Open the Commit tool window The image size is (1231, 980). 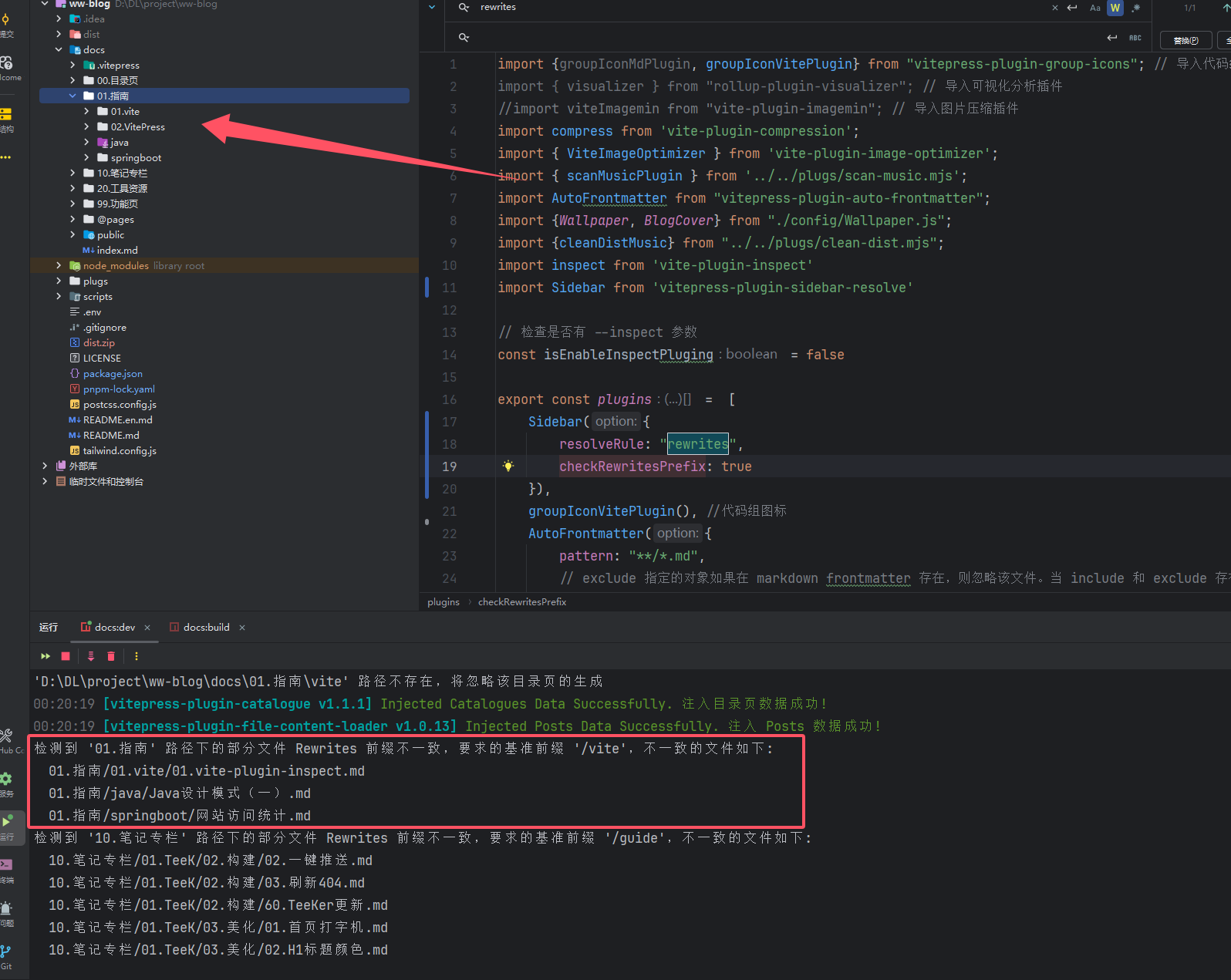(6, 25)
